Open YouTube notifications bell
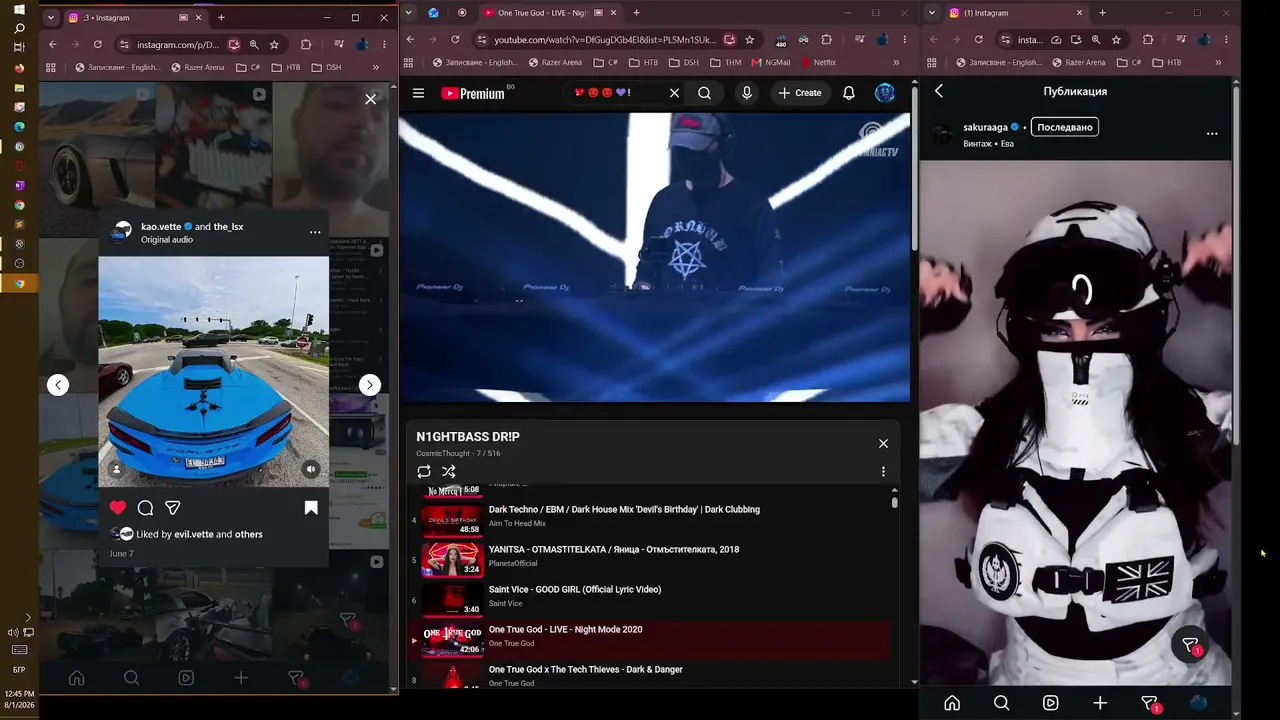Image resolution: width=1280 pixels, height=720 pixels. [849, 93]
